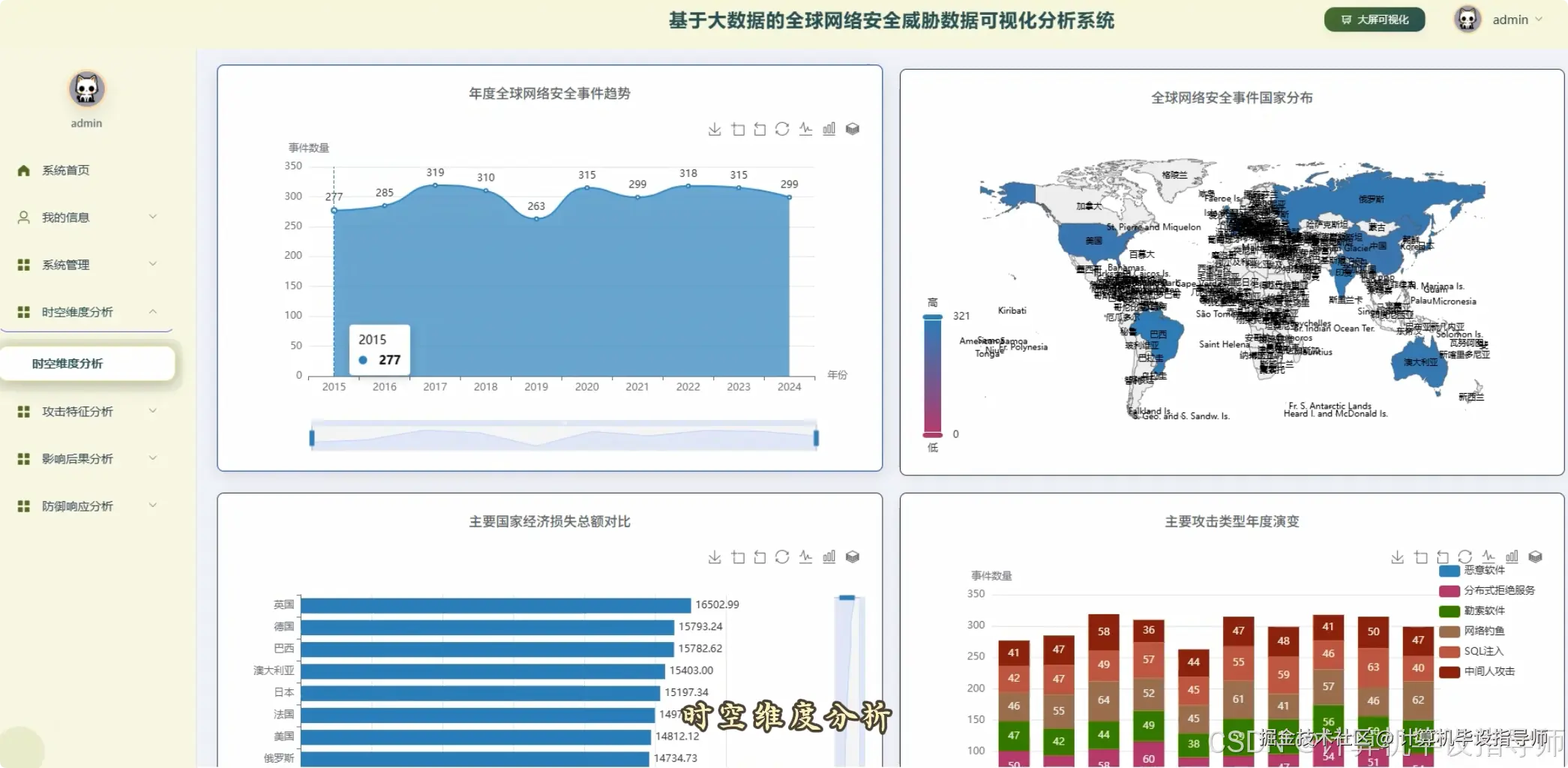The image size is (1568, 768).
Task: Undo area zoom in annual trend chart
Action: 760,129
